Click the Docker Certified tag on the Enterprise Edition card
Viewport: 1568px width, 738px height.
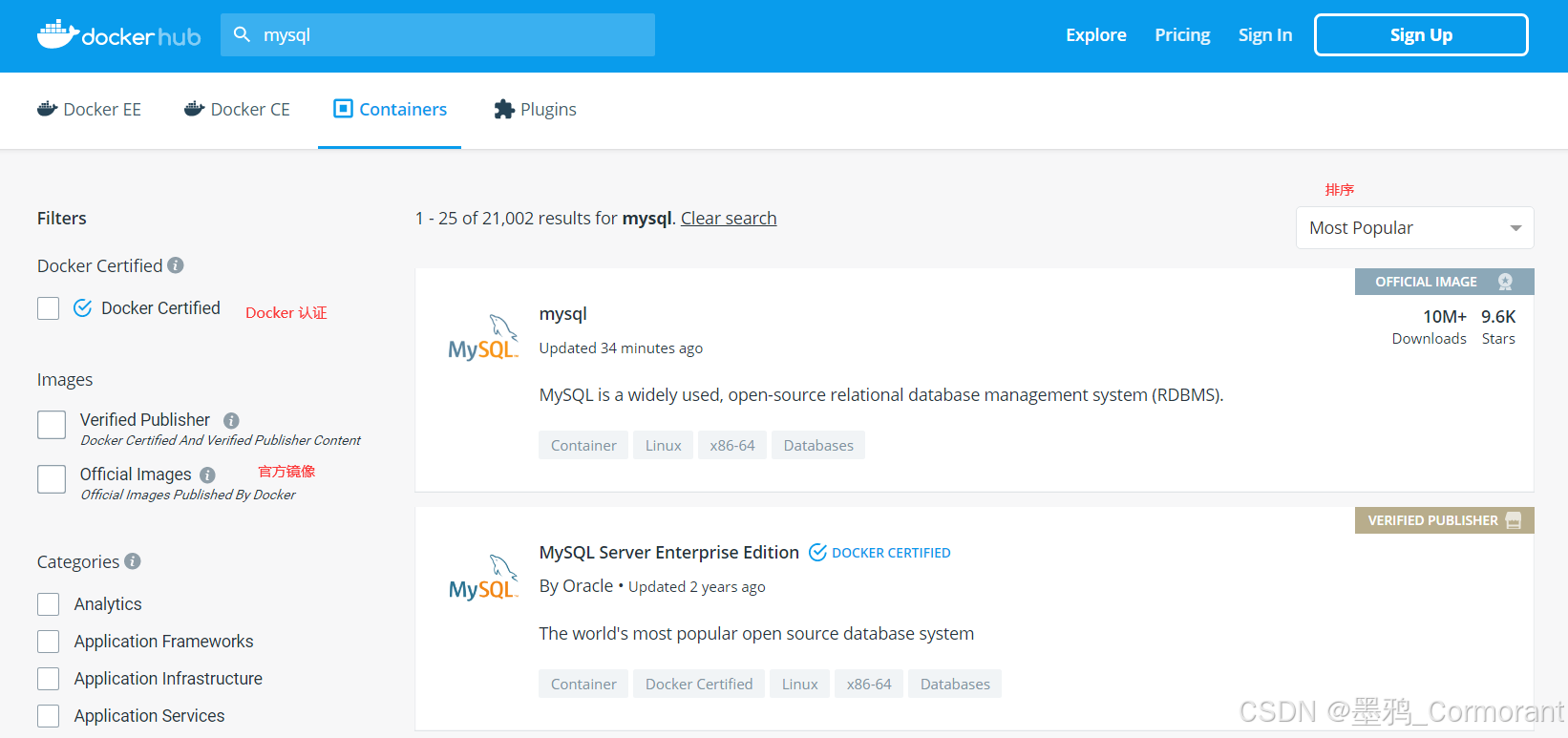699,685
